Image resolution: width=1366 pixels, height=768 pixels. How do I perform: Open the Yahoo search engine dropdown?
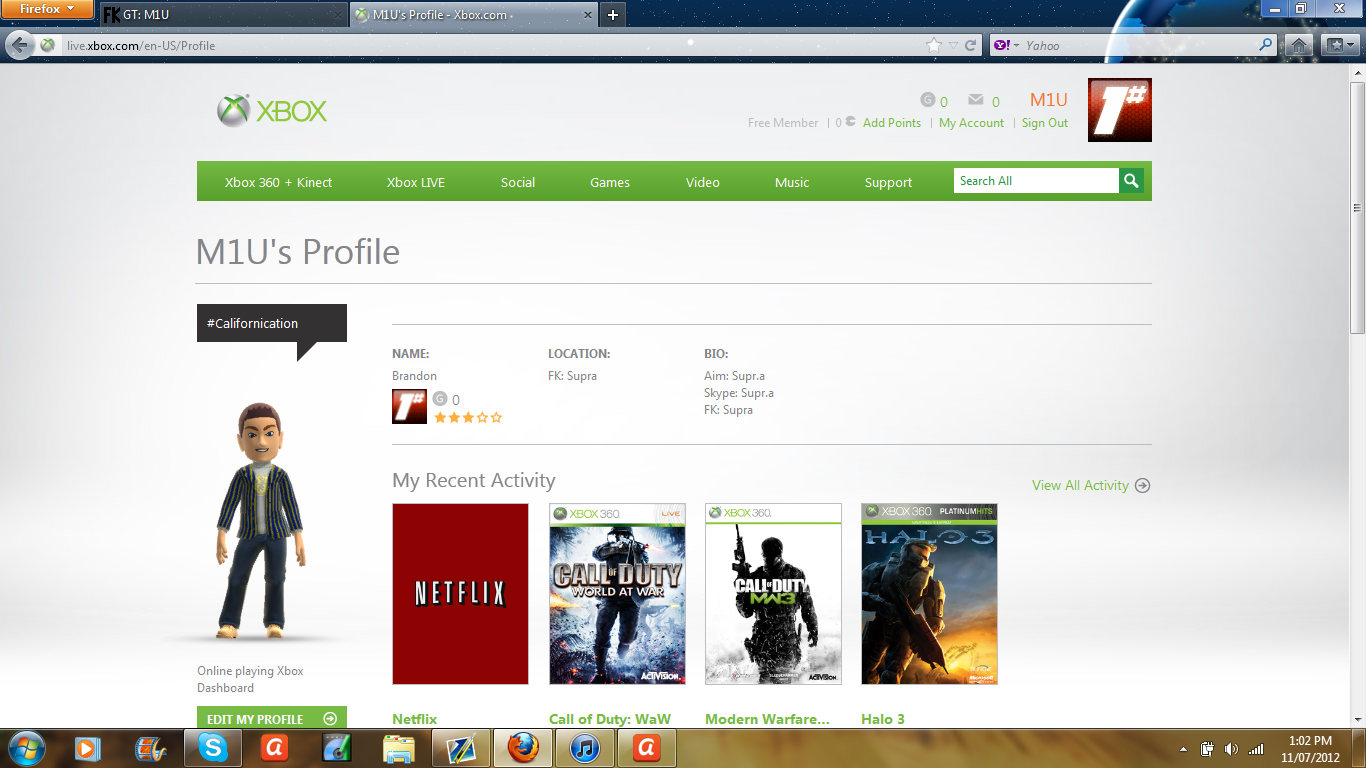(1005, 45)
